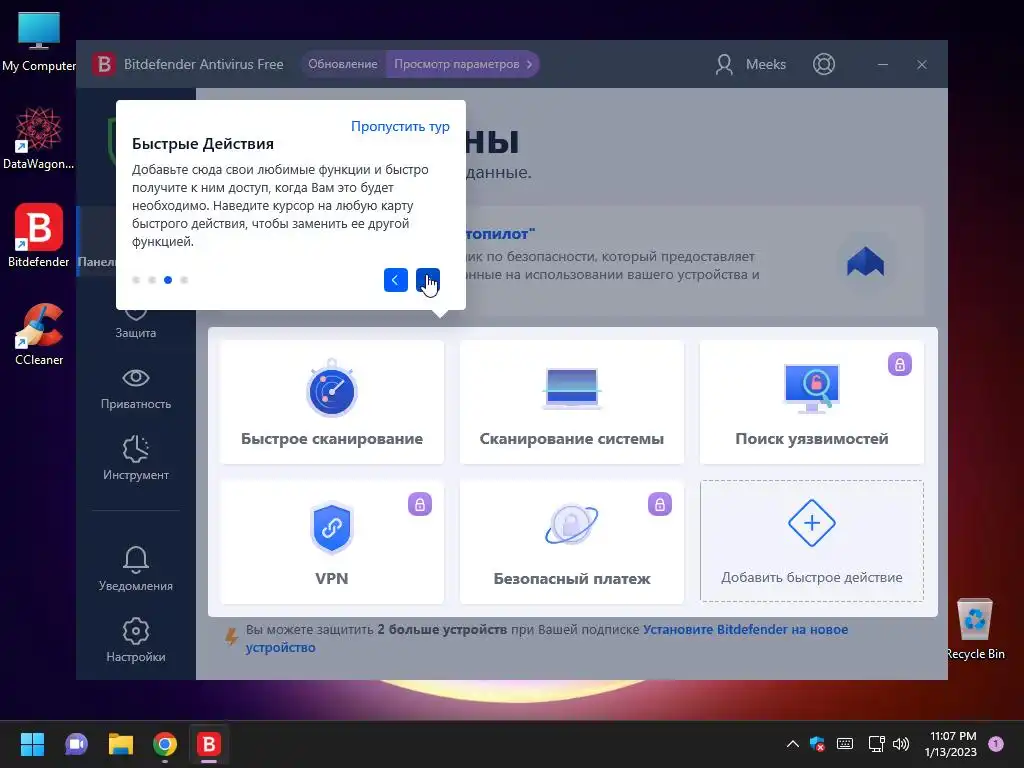This screenshot has width=1024, height=768.
Task: Open CCleaner desktop shortcut
Action: point(39,334)
